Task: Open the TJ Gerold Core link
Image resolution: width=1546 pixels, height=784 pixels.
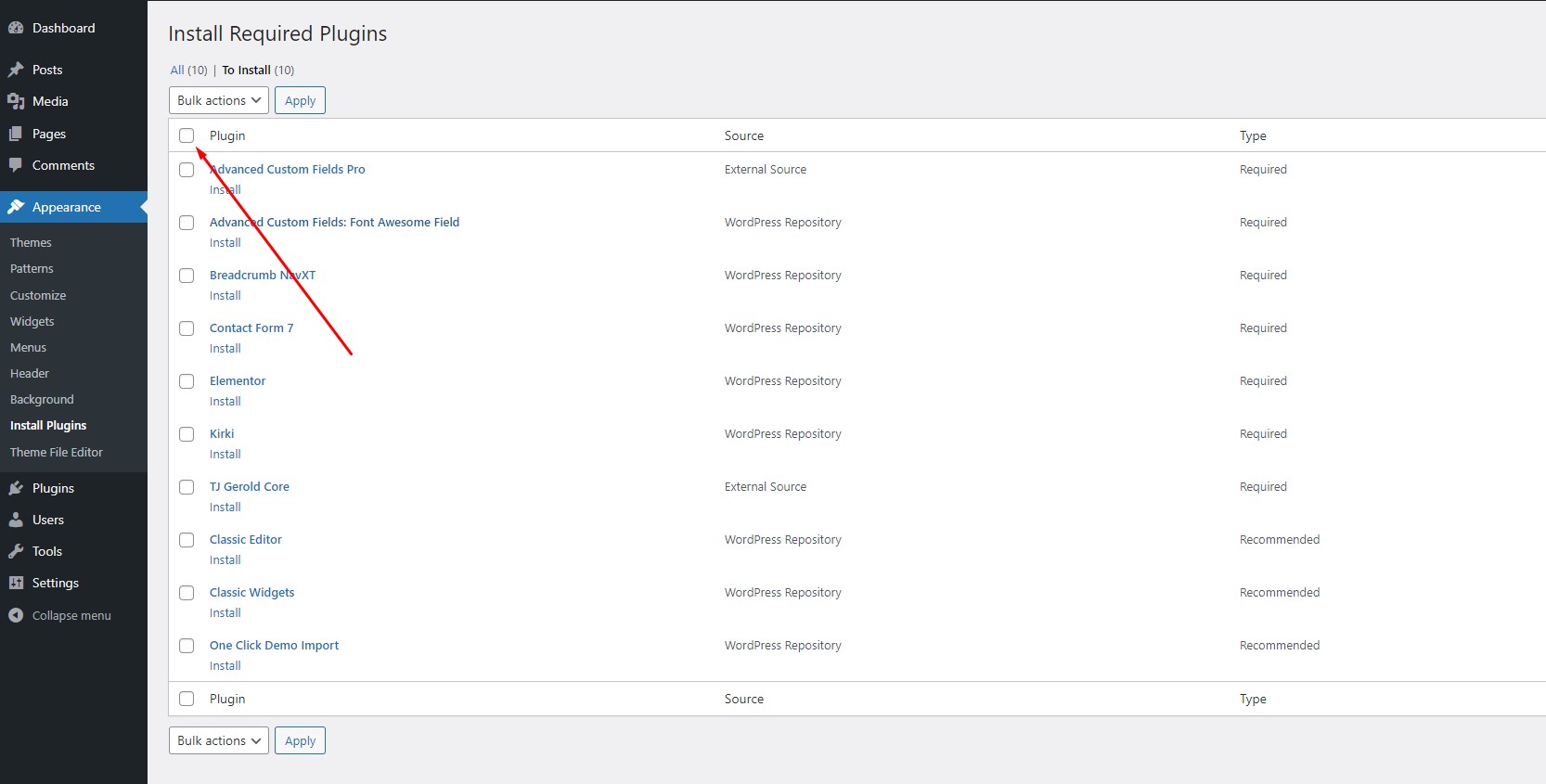Action: point(250,486)
